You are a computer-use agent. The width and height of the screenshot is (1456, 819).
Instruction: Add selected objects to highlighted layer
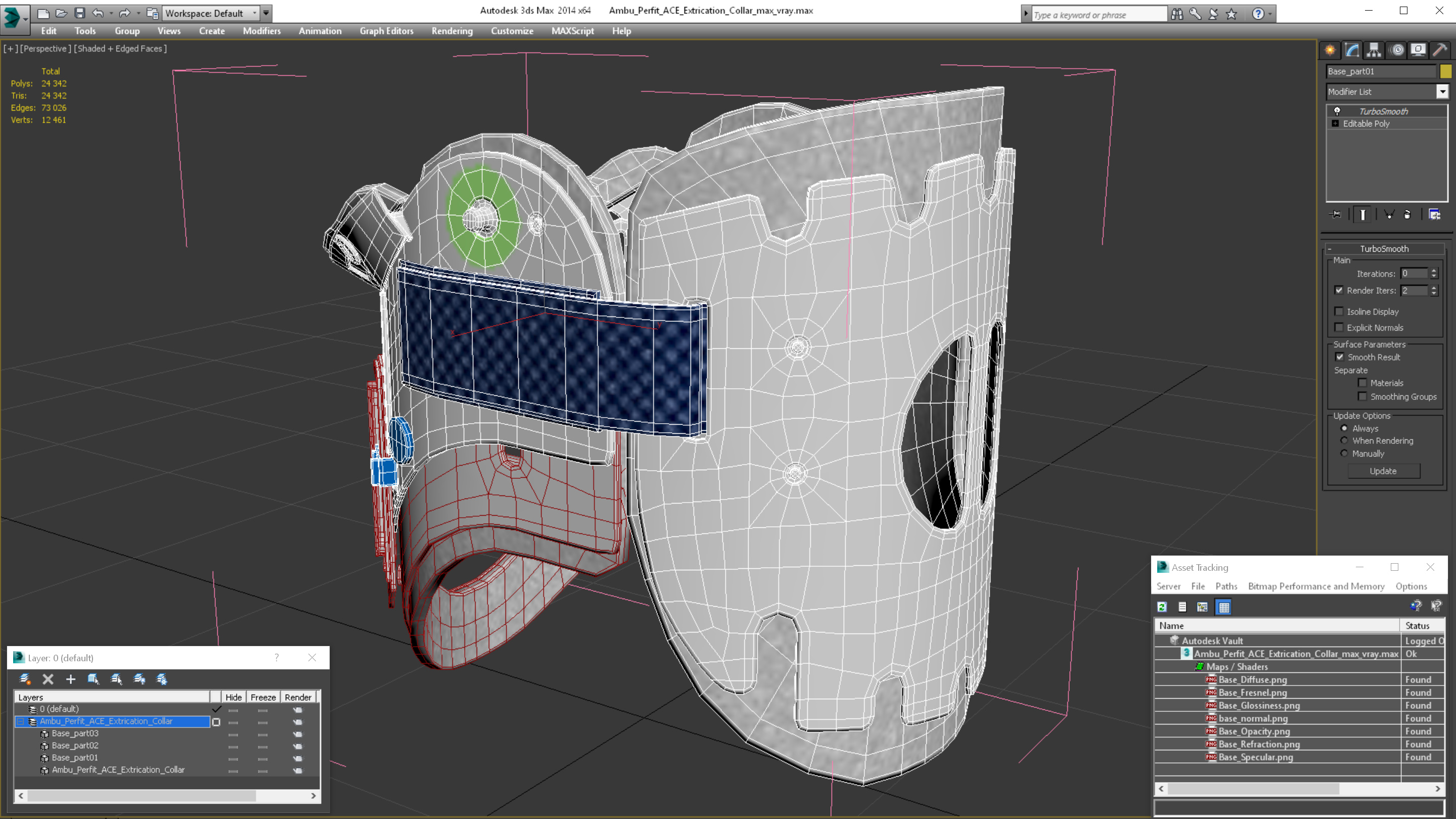coord(71,679)
